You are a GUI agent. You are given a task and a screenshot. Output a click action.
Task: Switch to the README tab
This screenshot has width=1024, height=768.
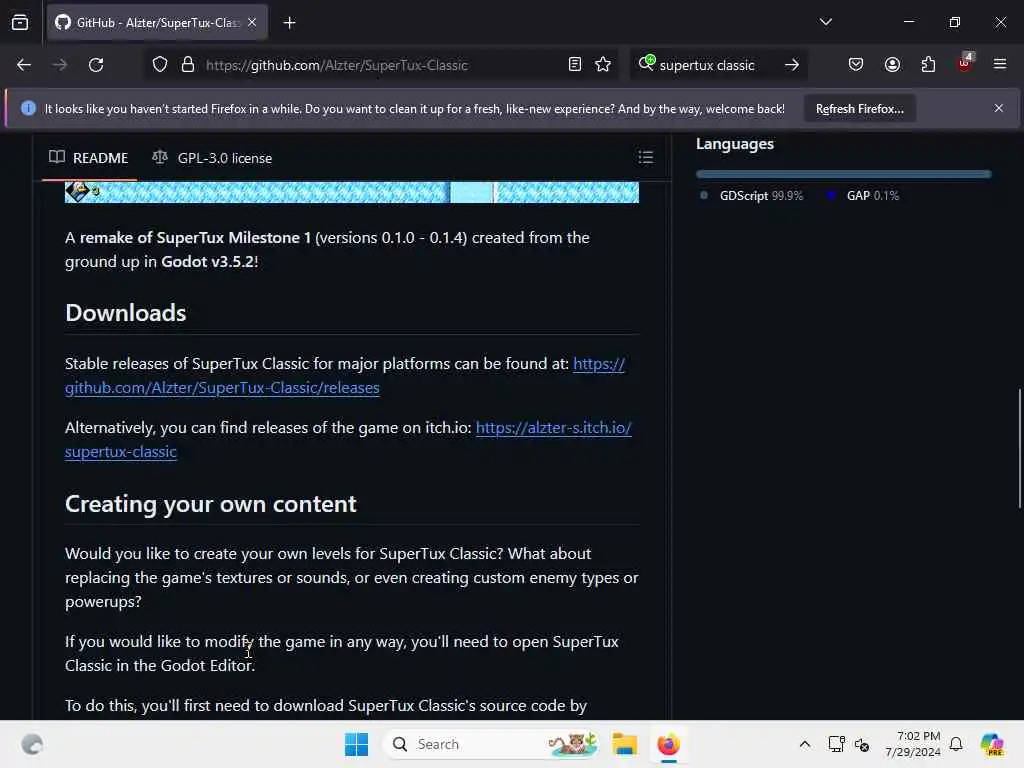pos(89,158)
